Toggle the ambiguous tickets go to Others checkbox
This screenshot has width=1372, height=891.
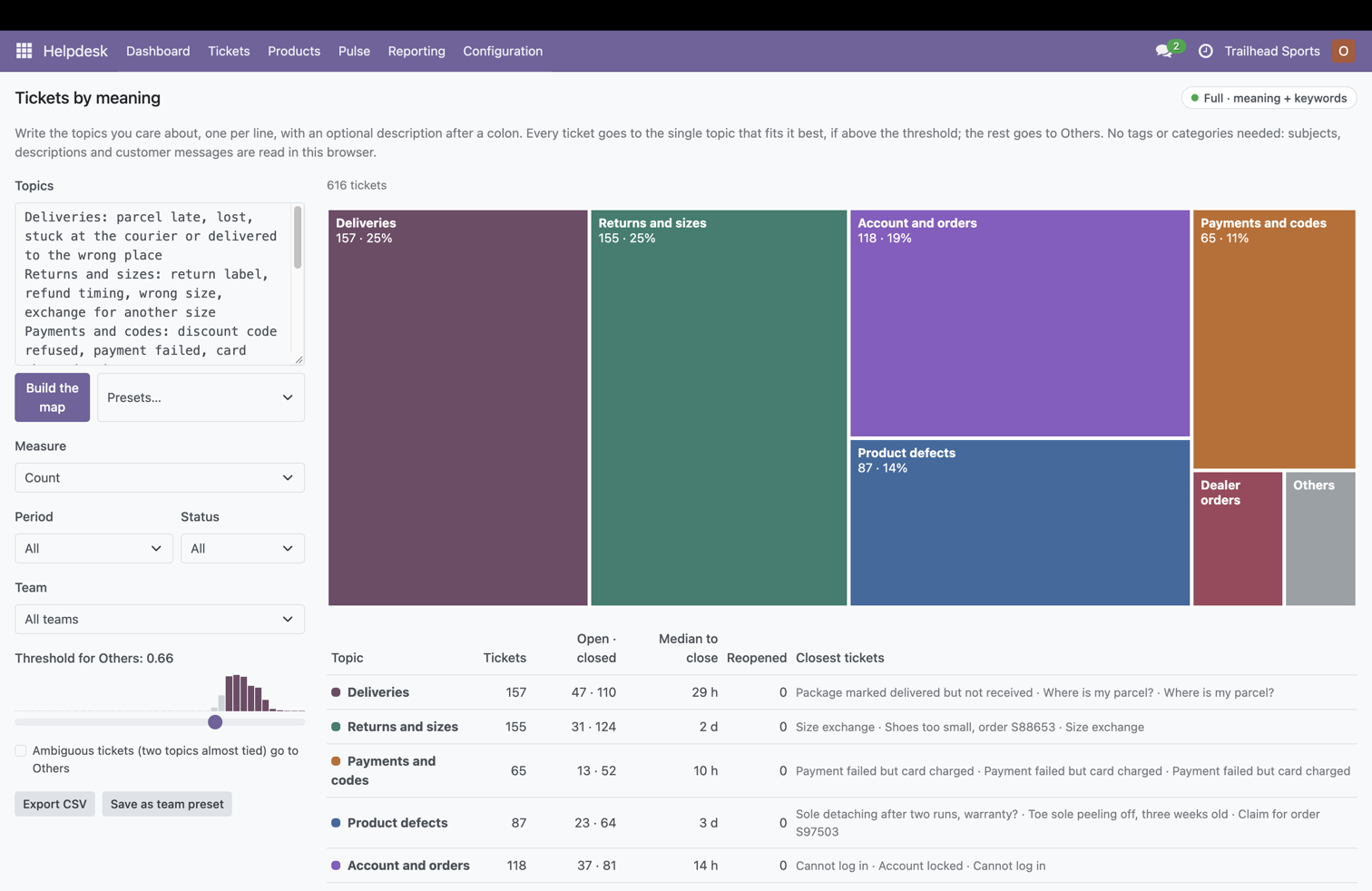pos(21,751)
